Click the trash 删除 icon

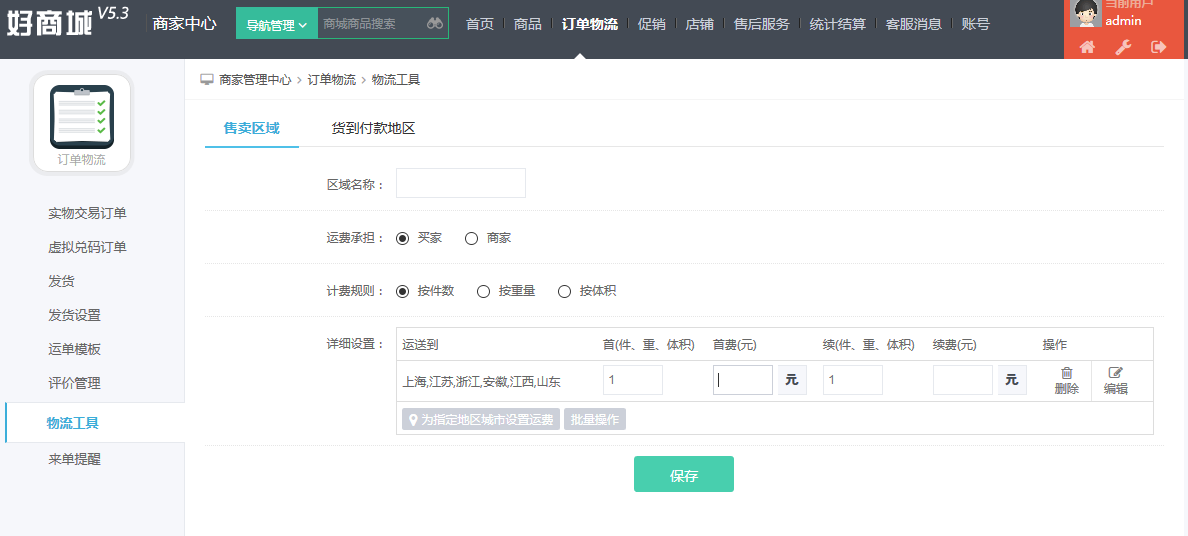[x=1066, y=372]
